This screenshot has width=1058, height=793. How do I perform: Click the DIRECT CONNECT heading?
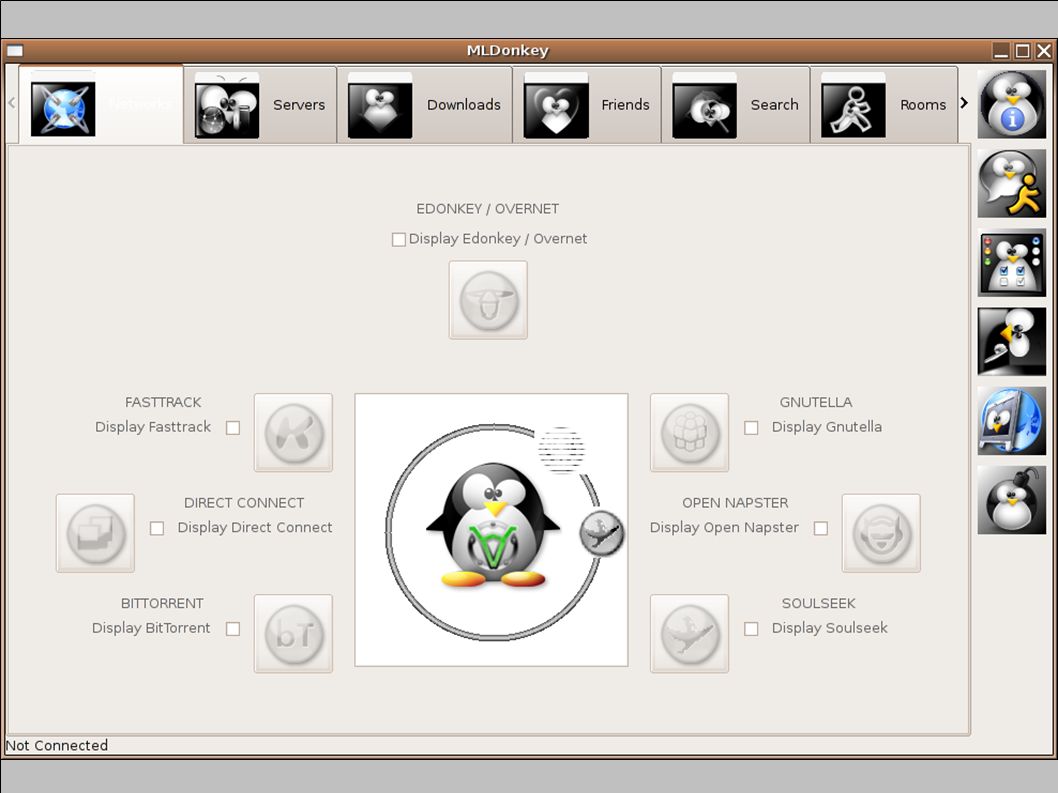point(244,503)
